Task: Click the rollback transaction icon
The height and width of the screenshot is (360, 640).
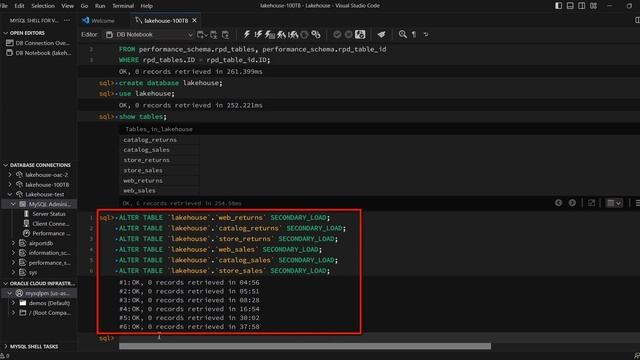Action: [349, 35]
